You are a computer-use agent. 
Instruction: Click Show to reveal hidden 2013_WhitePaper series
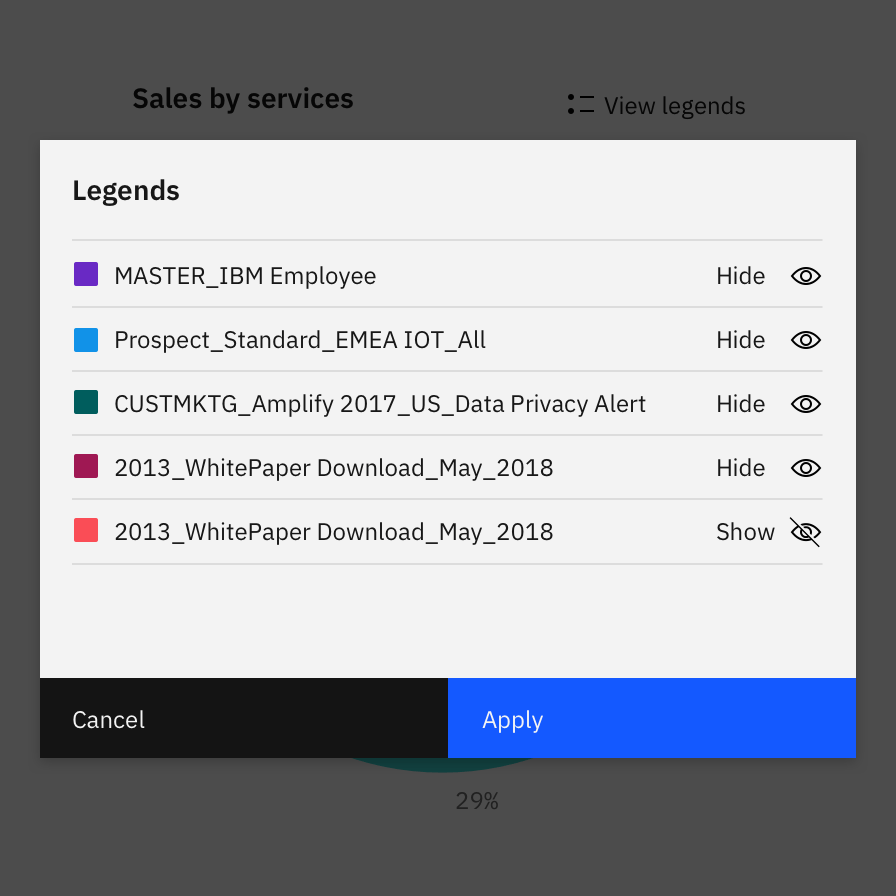[x=745, y=532]
